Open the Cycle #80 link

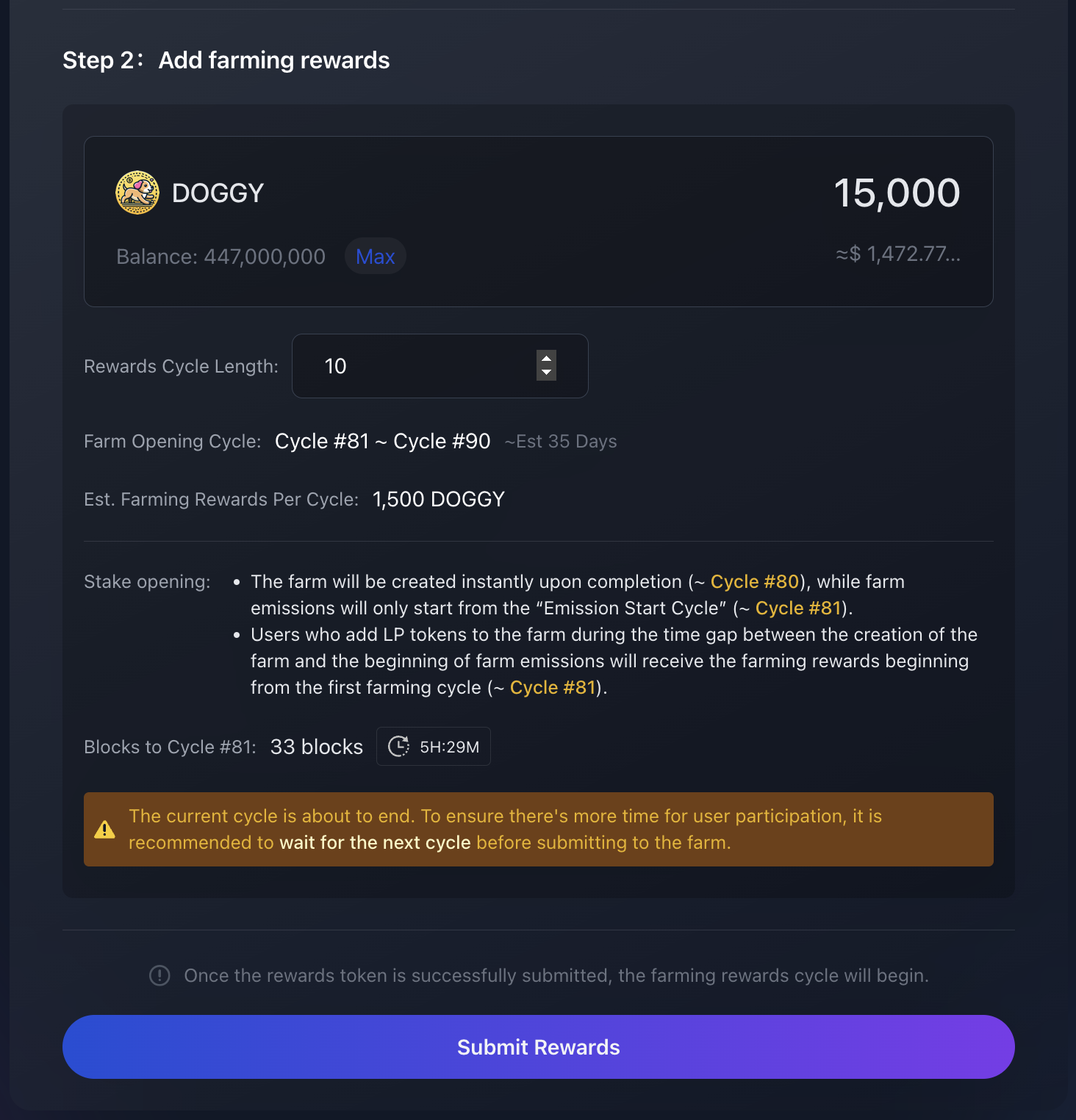[754, 581]
